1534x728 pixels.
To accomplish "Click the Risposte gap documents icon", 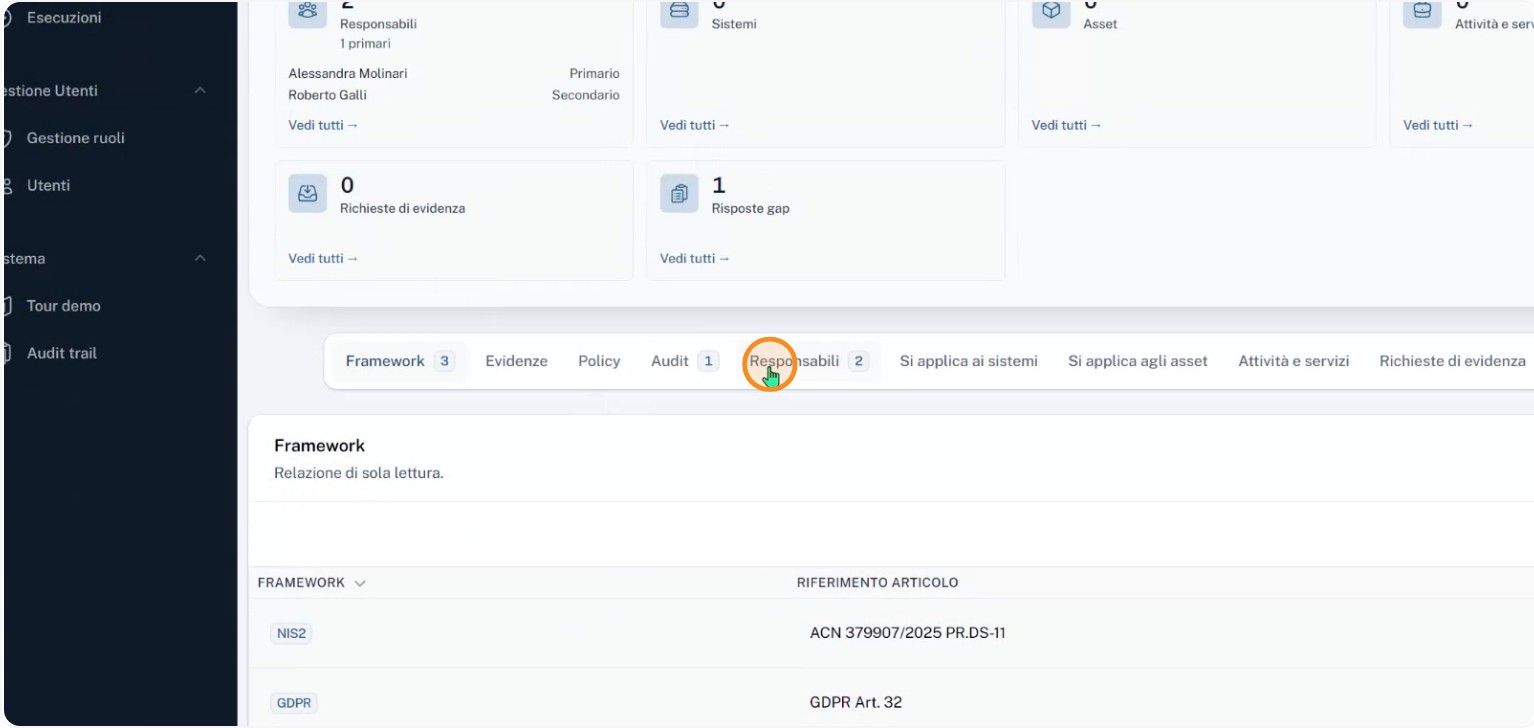I will [679, 194].
